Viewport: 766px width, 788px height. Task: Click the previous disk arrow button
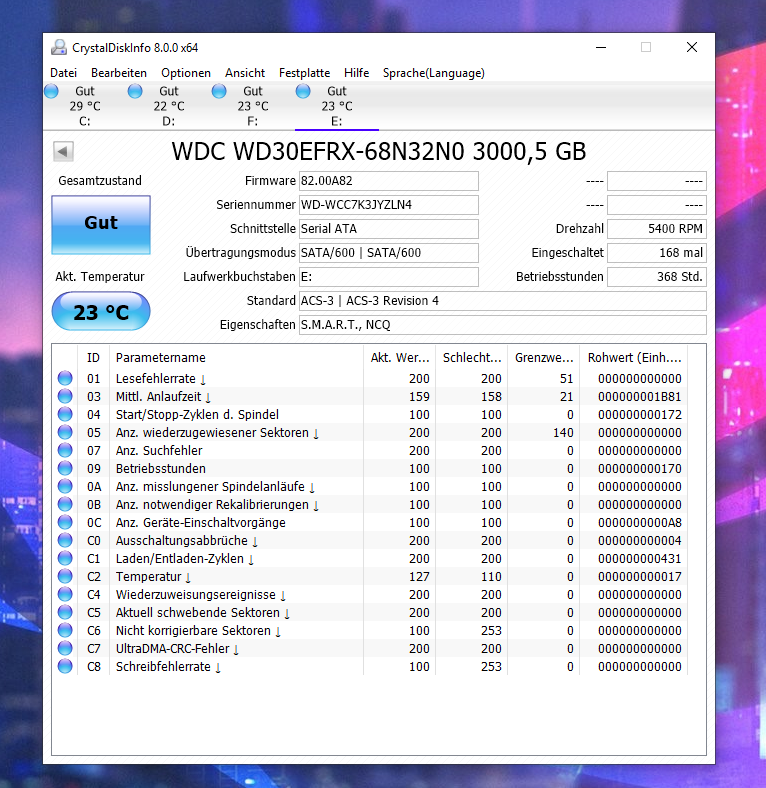click(63, 151)
